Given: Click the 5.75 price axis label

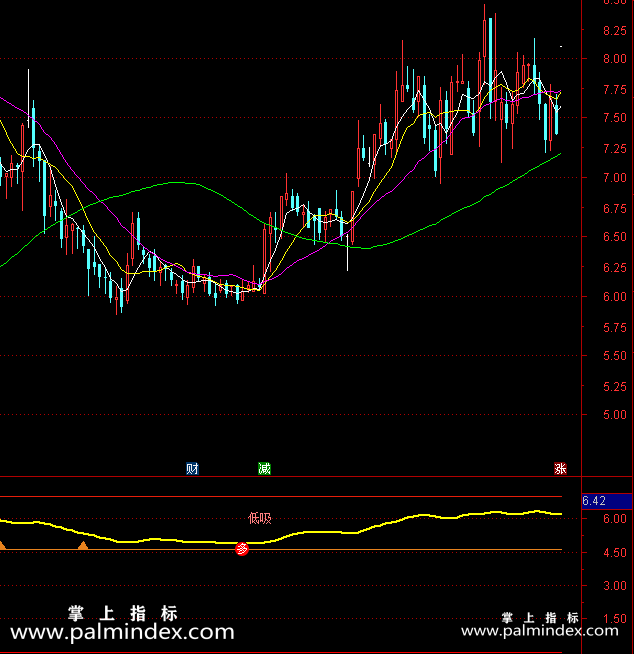Looking at the screenshot, I should [614, 328].
